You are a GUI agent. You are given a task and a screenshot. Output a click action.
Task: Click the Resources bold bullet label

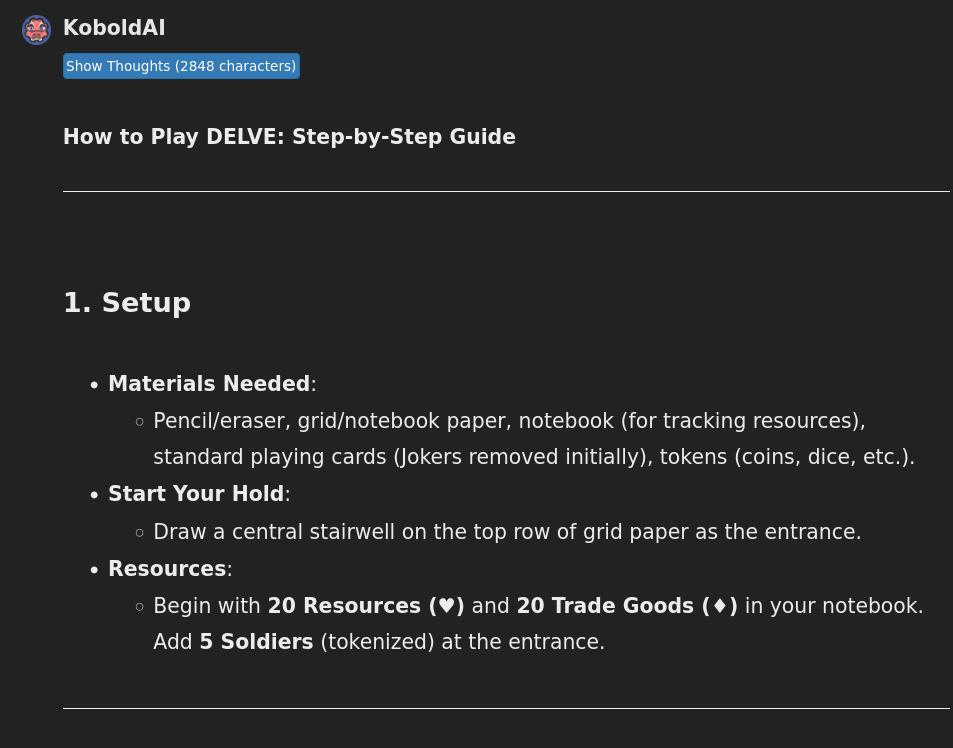(x=167, y=569)
